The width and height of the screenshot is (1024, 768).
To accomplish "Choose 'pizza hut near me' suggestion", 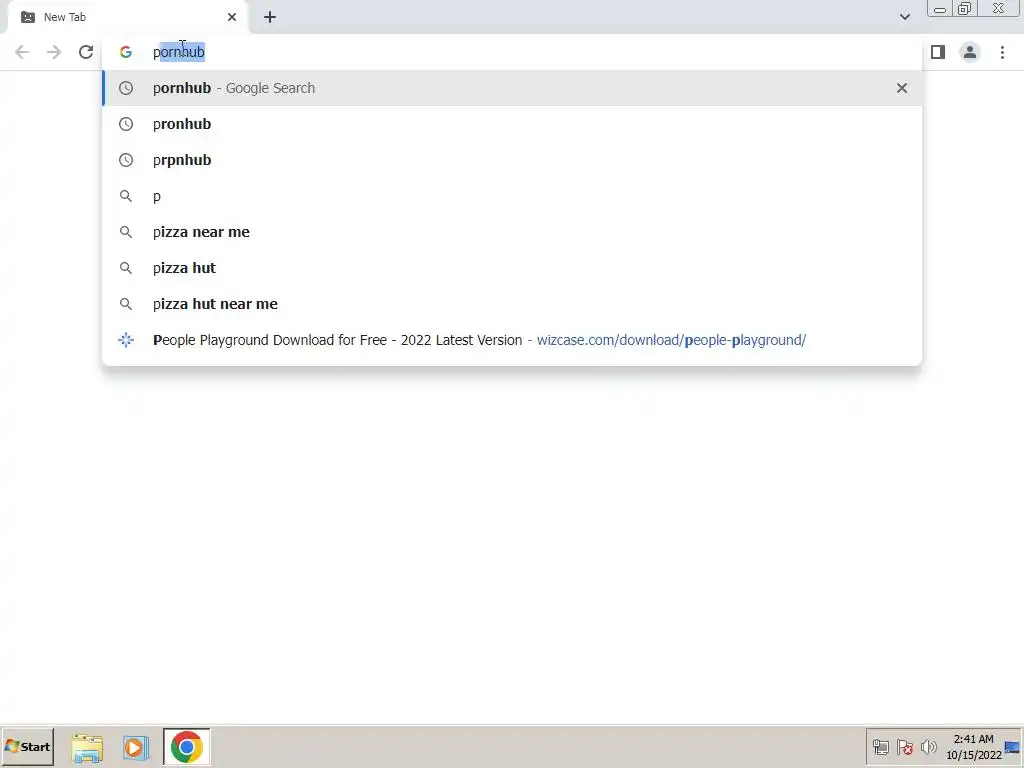I will 513,304.
